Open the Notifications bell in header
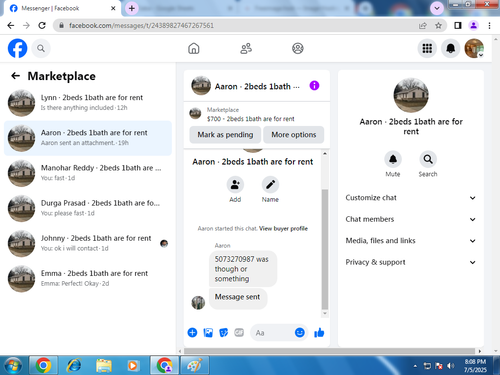 click(x=451, y=49)
